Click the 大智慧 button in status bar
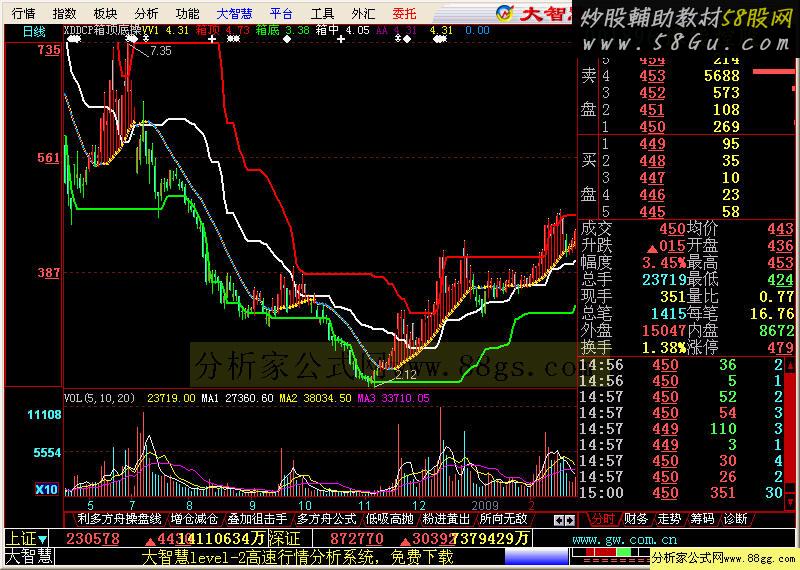 [x=29, y=557]
